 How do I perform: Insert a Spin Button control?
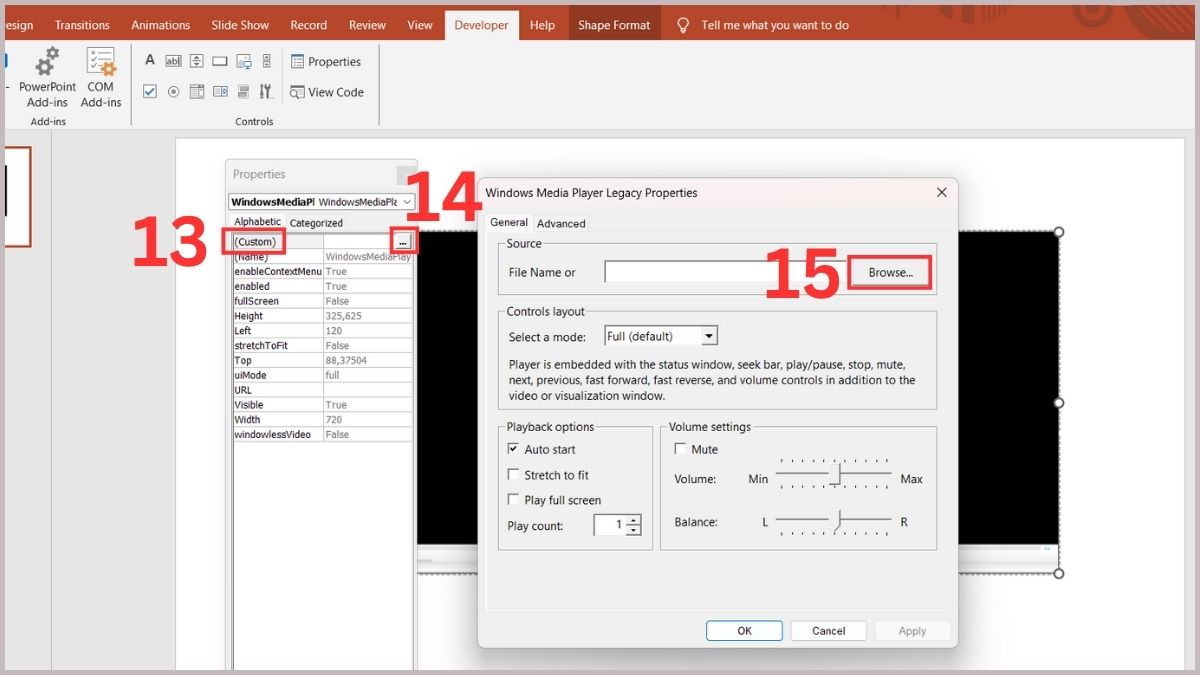(196, 60)
